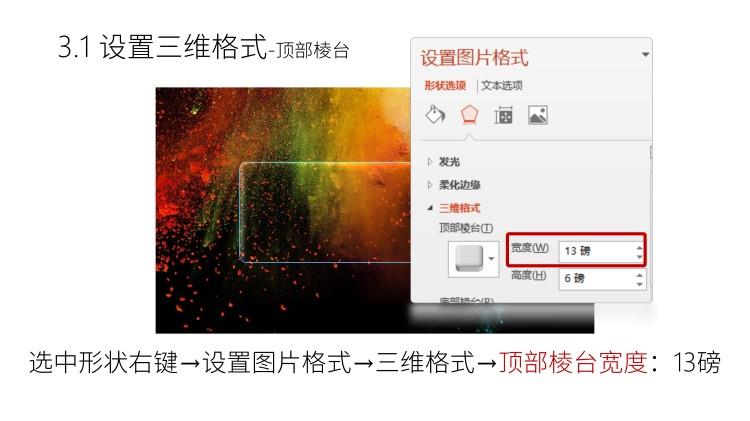Open the Size & Properties icon

point(503,115)
